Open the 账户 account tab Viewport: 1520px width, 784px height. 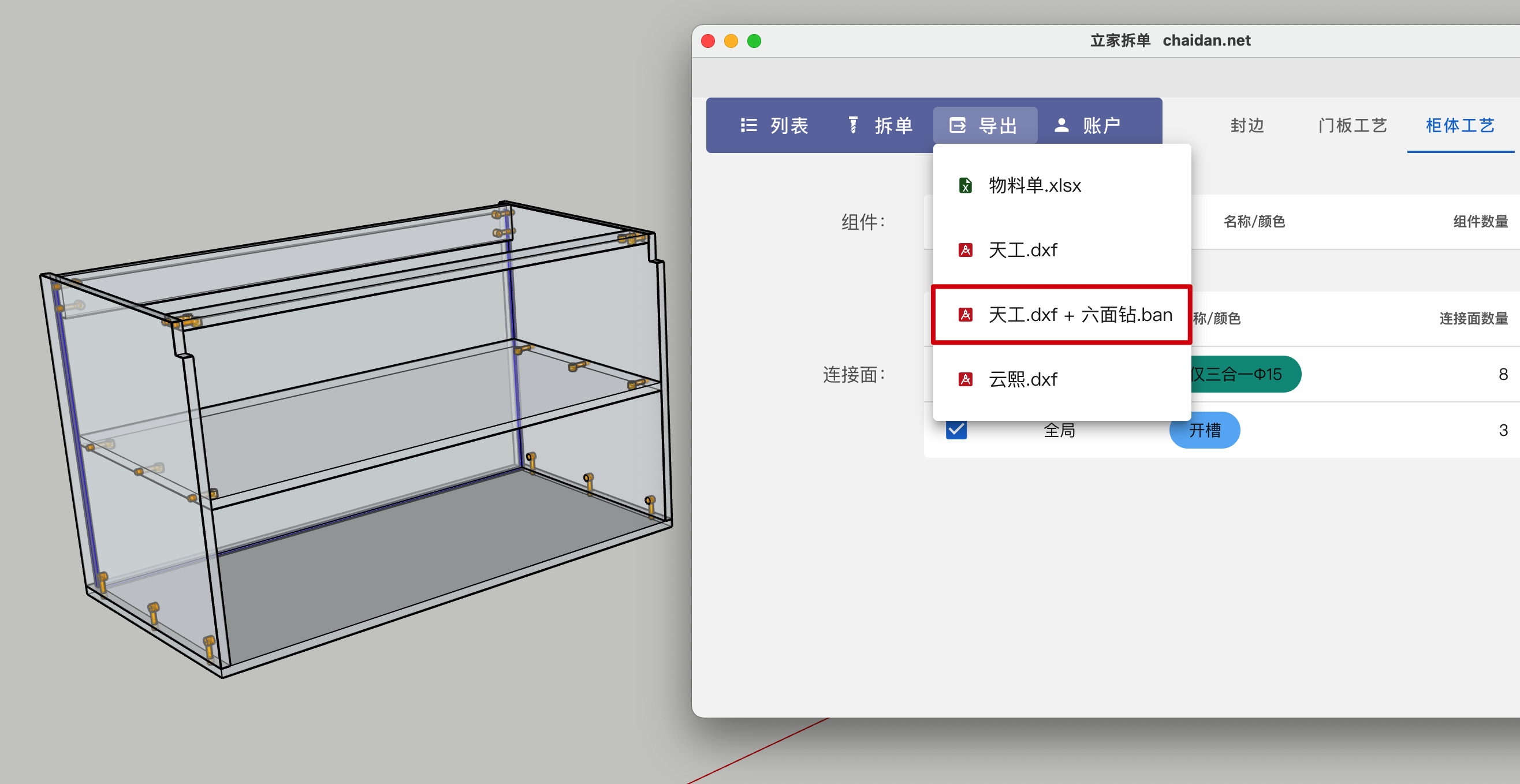point(1089,125)
